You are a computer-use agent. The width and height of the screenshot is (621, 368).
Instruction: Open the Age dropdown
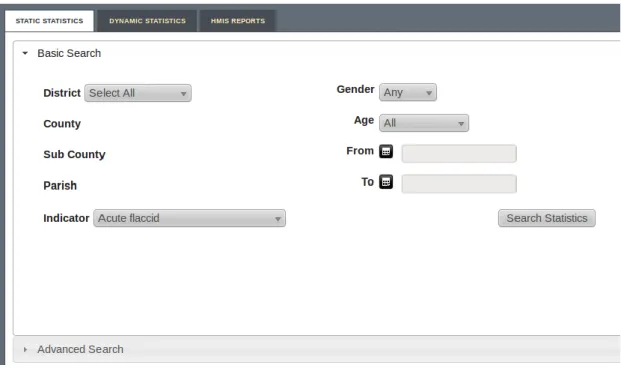point(424,123)
